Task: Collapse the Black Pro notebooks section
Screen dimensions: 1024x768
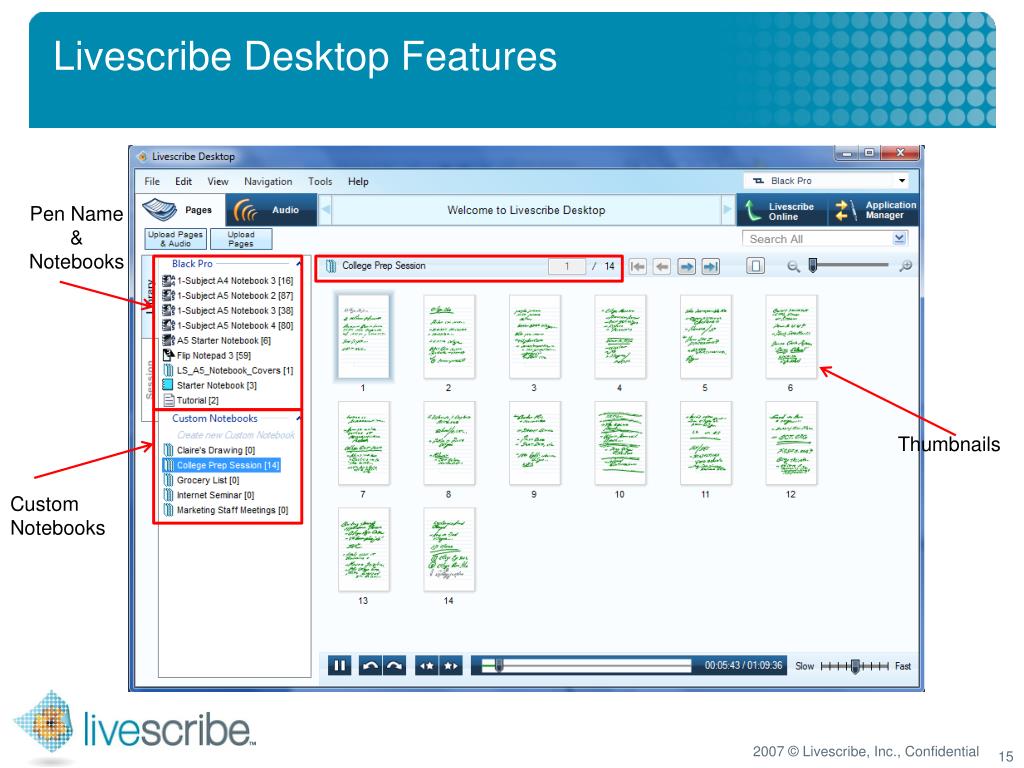Action: [298, 264]
